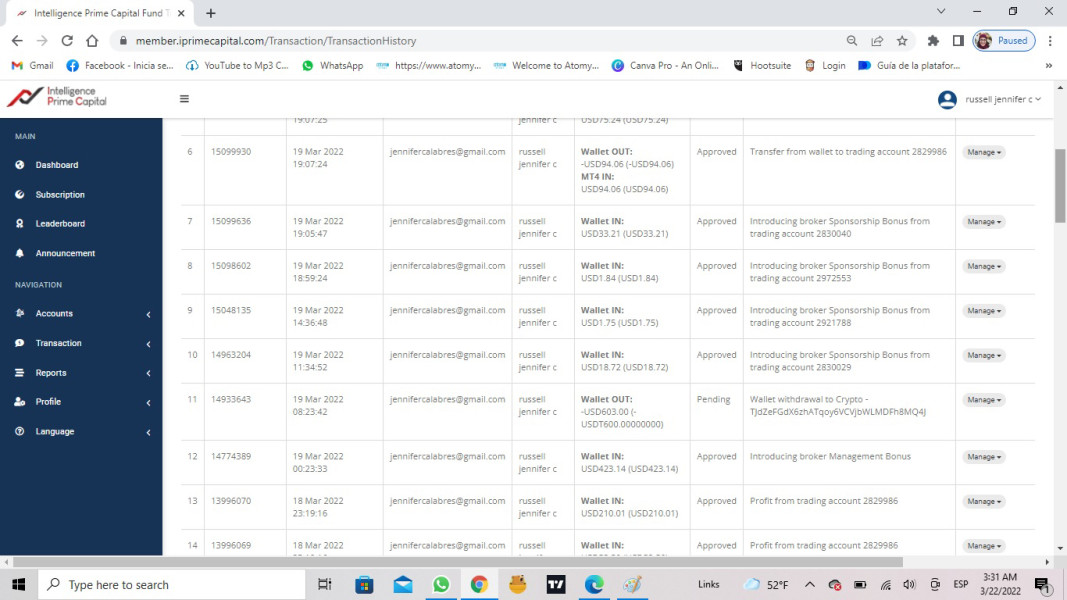The image size is (1067, 600).
Task: Click Introducing broker Management Bonus text
Action: pos(830,456)
